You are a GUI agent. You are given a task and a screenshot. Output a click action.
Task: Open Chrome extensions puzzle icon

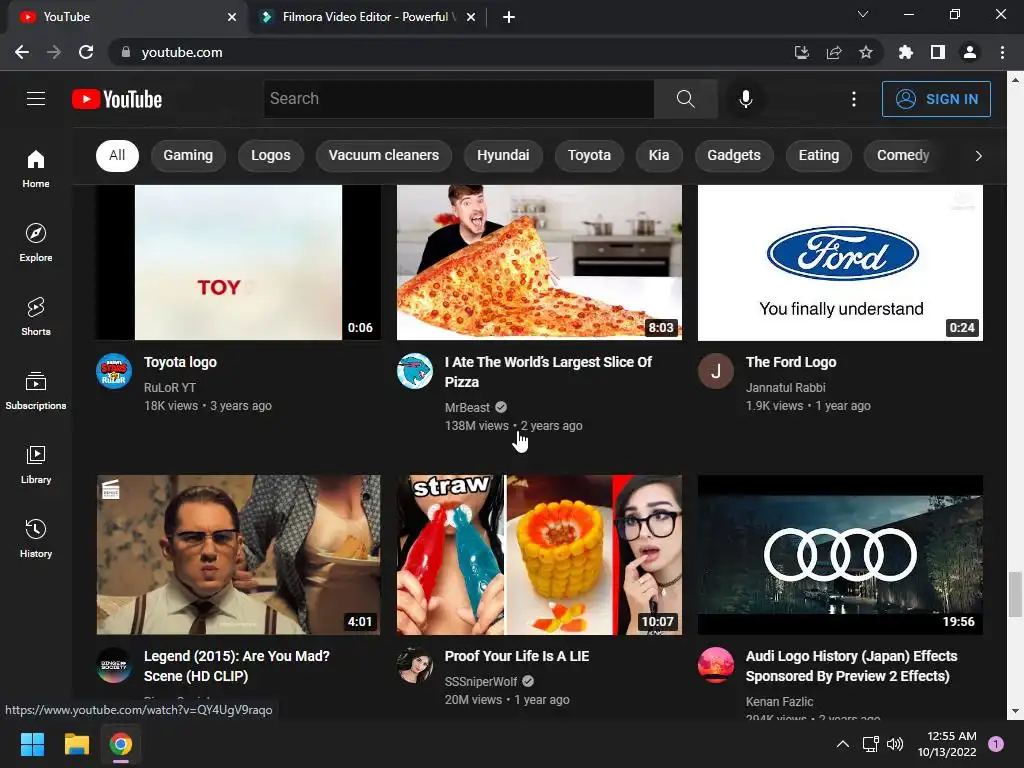[x=906, y=52]
